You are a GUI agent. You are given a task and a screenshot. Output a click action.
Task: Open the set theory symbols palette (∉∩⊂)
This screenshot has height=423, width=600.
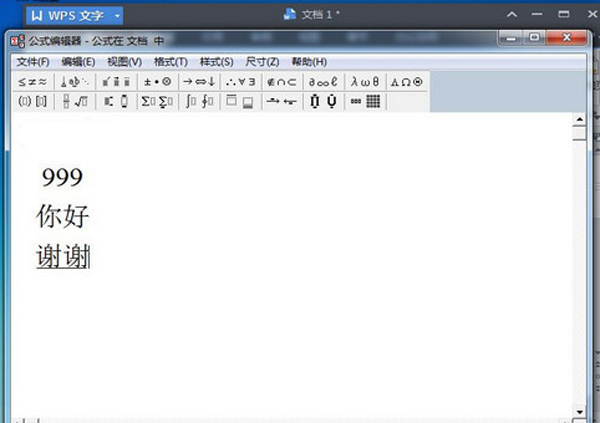point(282,82)
